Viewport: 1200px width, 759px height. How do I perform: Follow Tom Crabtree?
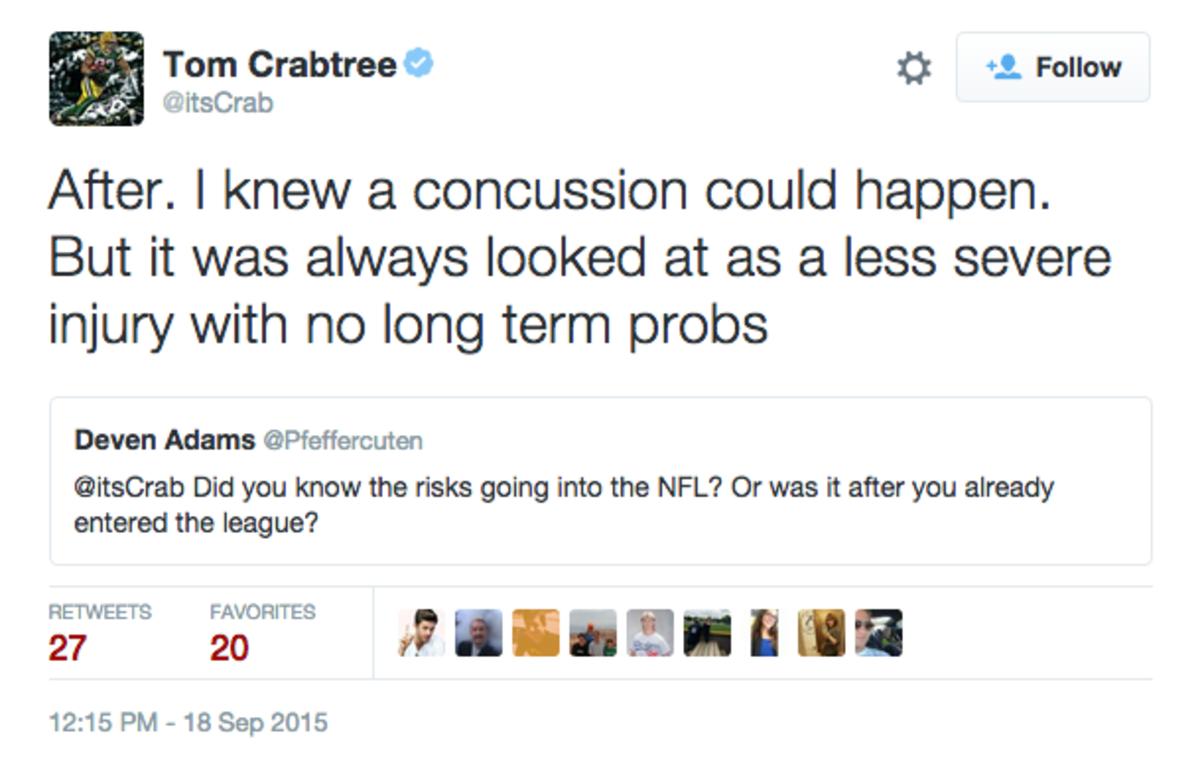coord(1055,67)
